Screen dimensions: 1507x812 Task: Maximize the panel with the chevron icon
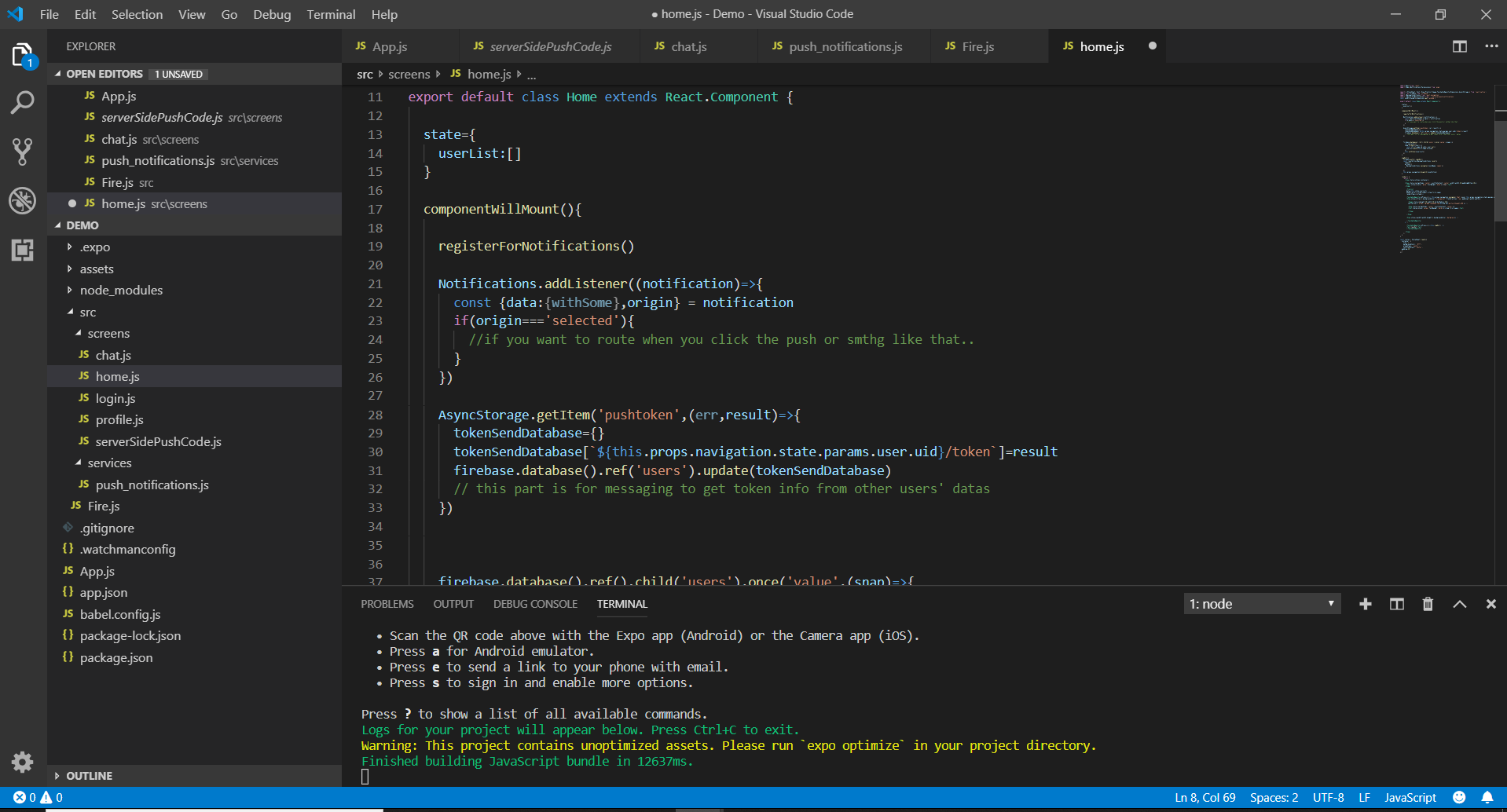[x=1460, y=604]
